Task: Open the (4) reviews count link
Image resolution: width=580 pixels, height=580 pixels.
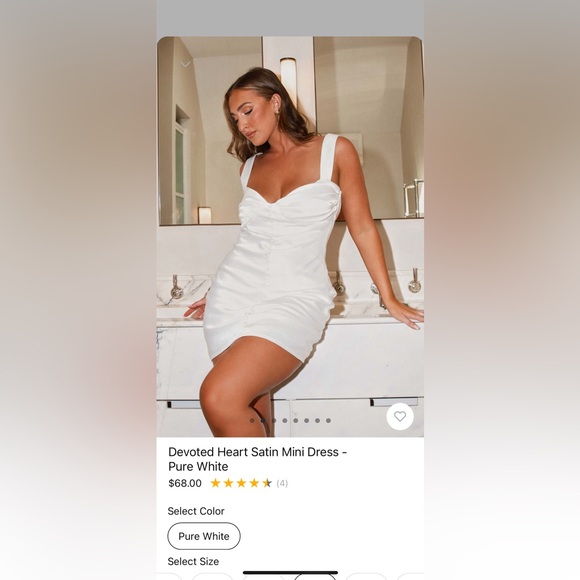Action: pos(282,483)
